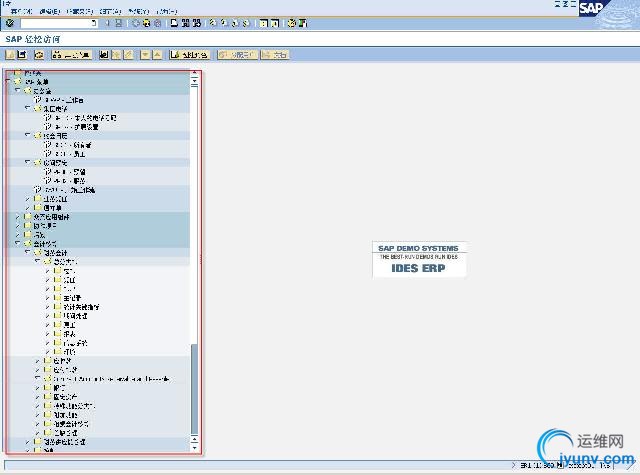The image size is (640, 475).
Task: Click the Move Favorites Up triangle icon
Action: [x=157, y=54]
